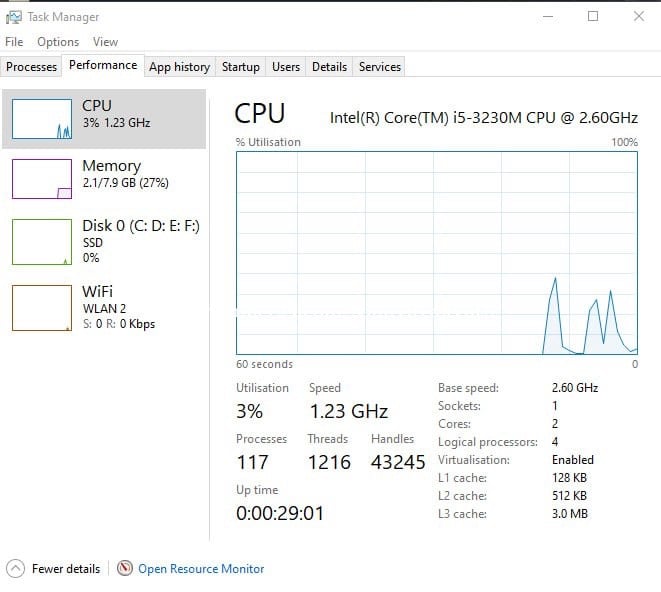Image resolution: width=661 pixels, height=592 pixels.
Task: Switch to the Details tab
Action: tap(329, 67)
